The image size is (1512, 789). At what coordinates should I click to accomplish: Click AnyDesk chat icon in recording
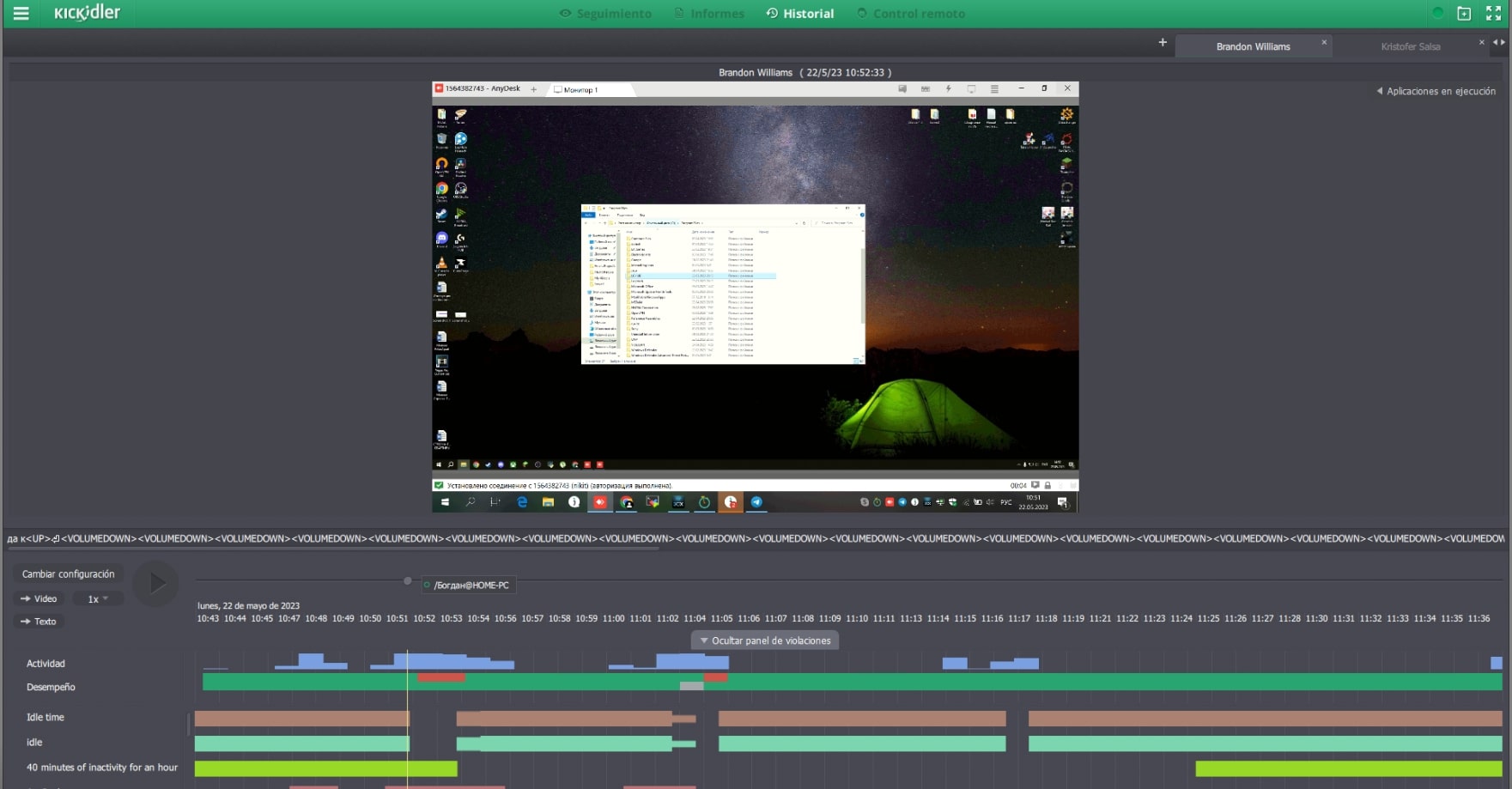pos(902,88)
